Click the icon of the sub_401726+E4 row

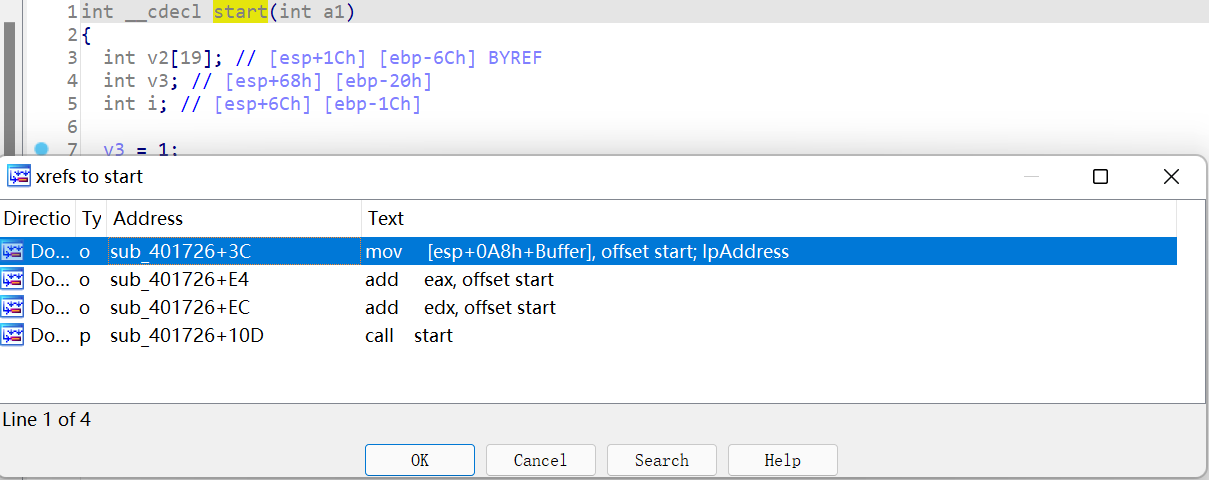tap(14, 279)
